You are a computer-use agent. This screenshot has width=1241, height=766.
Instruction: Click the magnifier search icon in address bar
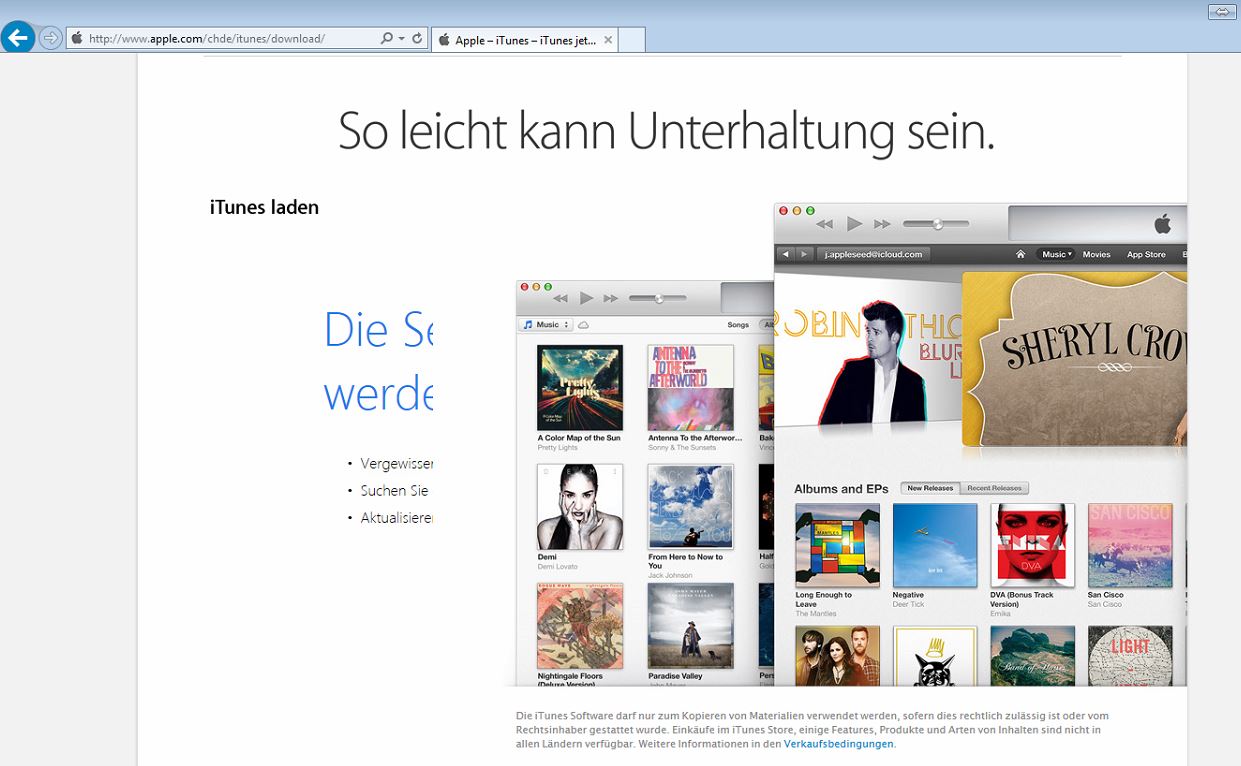[387, 39]
